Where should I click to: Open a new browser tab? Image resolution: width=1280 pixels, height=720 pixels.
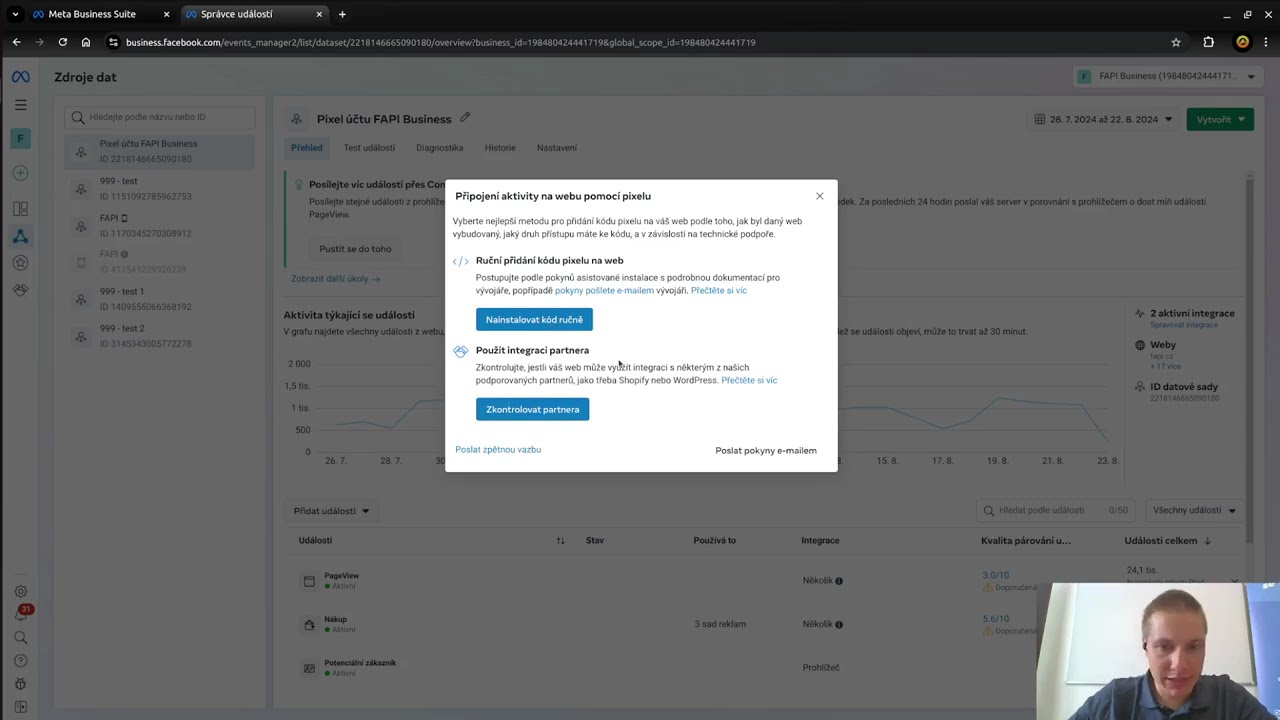tap(342, 14)
